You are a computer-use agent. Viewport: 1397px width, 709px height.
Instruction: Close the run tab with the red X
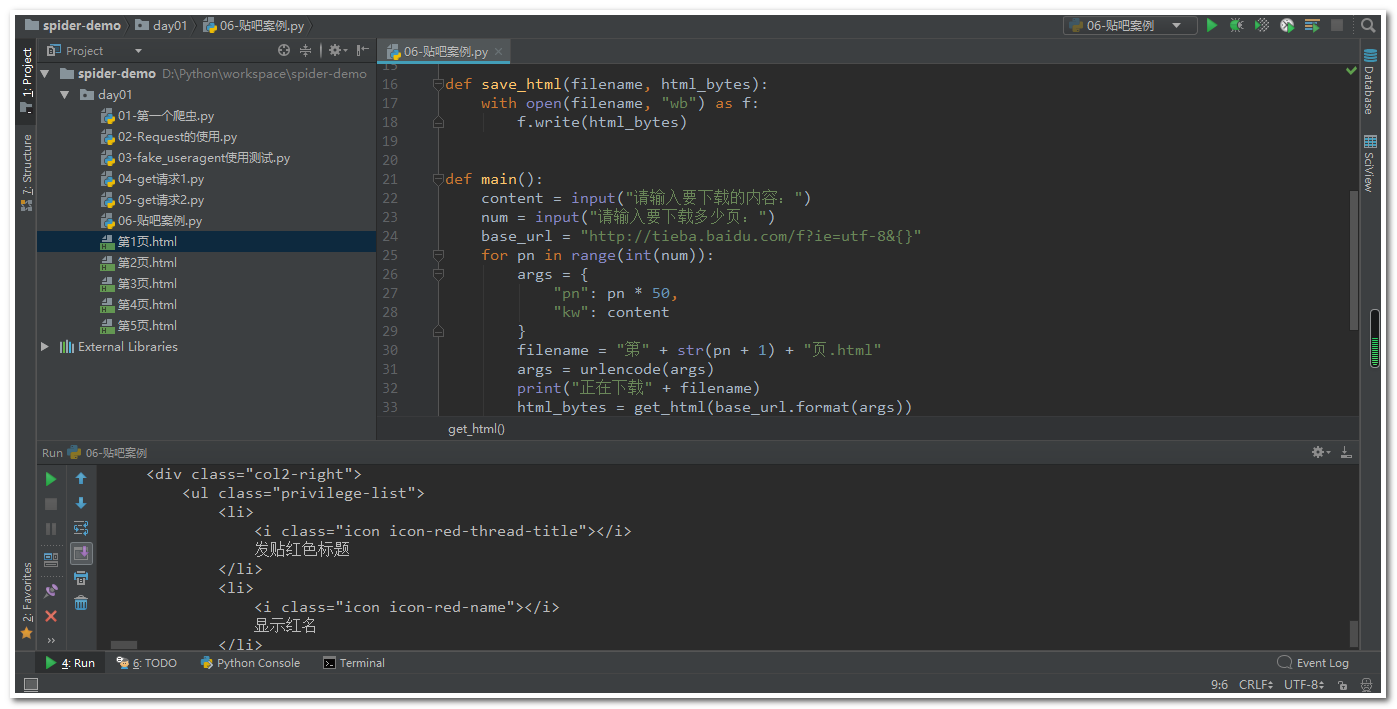point(51,616)
